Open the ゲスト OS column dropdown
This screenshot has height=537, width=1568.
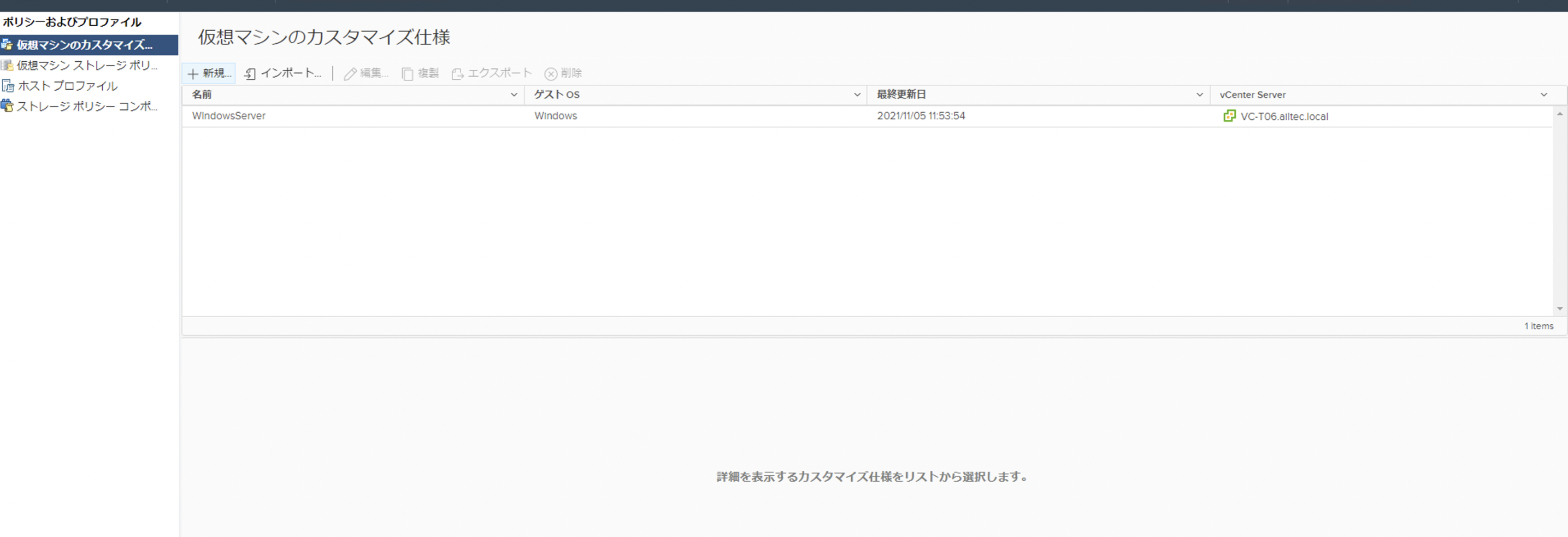click(x=858, y=95)
